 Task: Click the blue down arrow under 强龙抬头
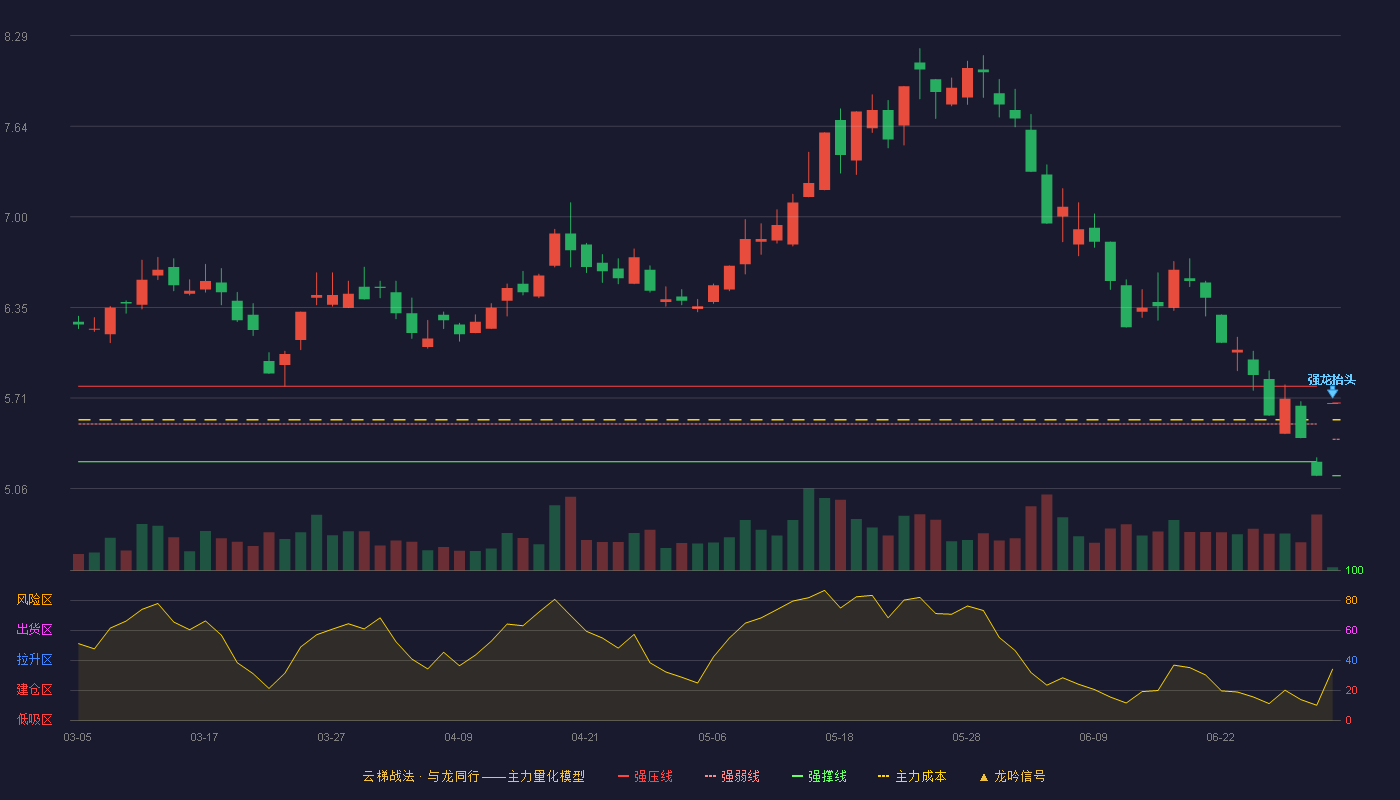tap(1332, 392)
